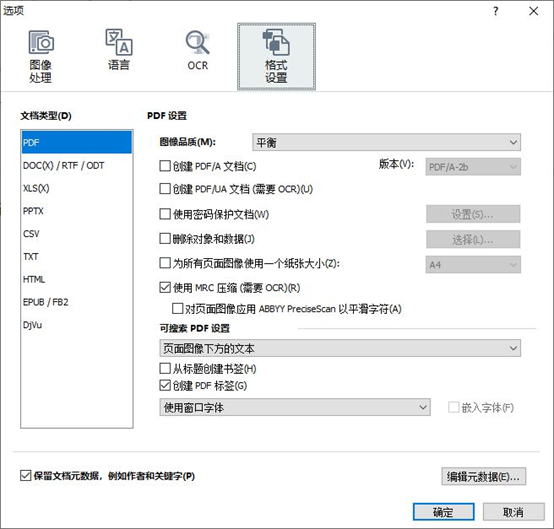Confirm with the 确定 button

443,512
